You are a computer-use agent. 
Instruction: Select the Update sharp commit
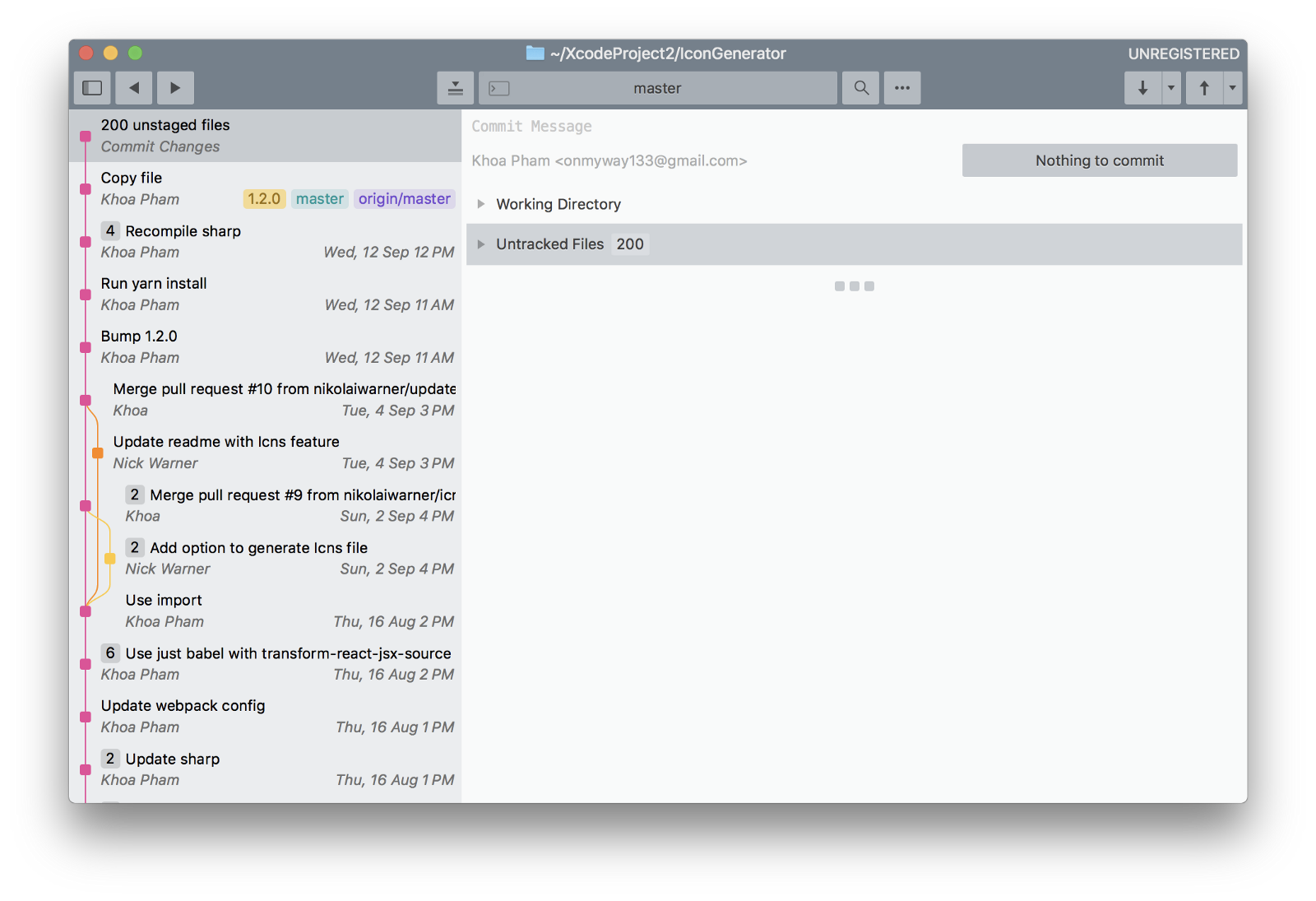tap(266, 769)
